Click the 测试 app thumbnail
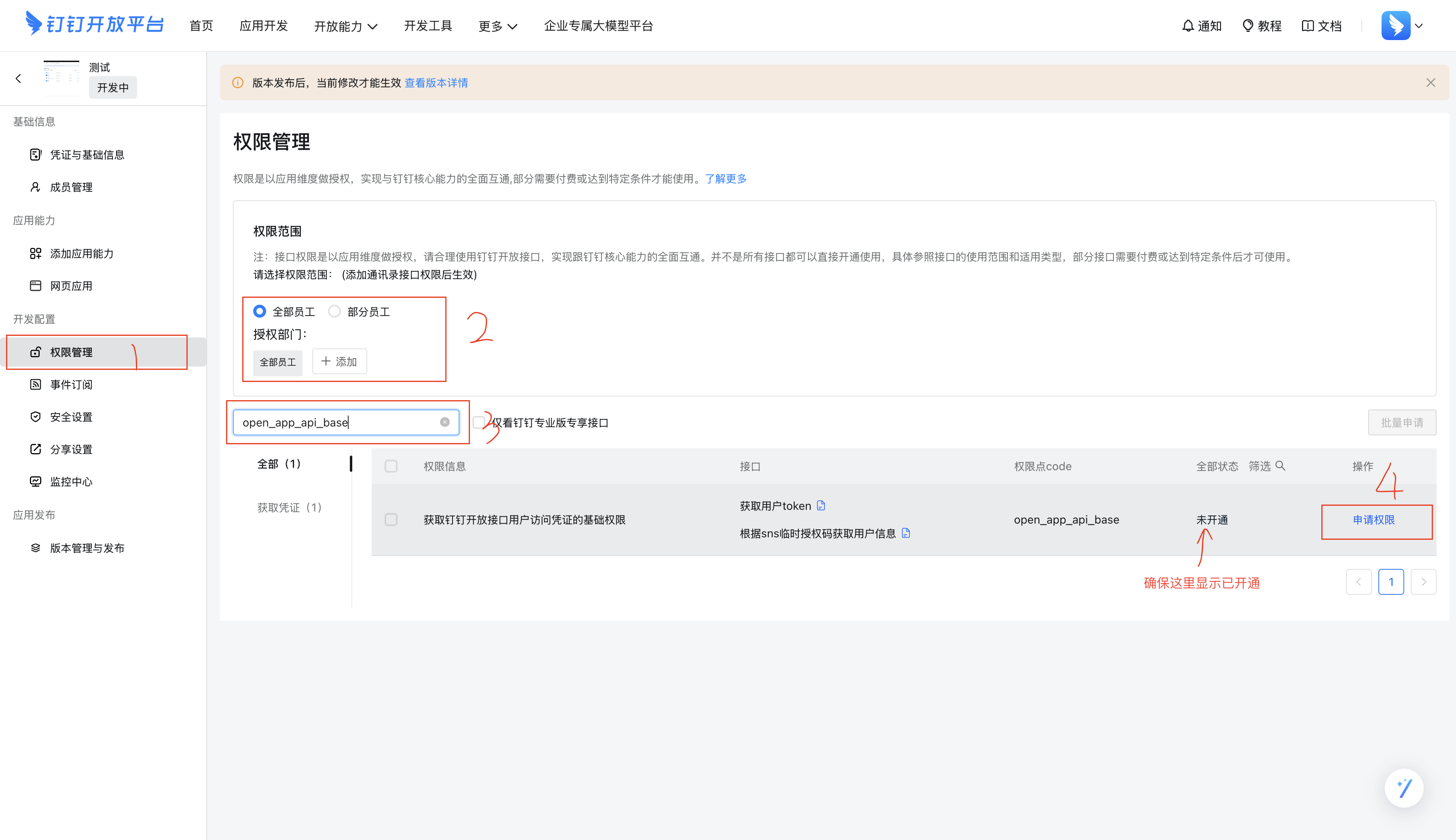 (x=62, y=78)
